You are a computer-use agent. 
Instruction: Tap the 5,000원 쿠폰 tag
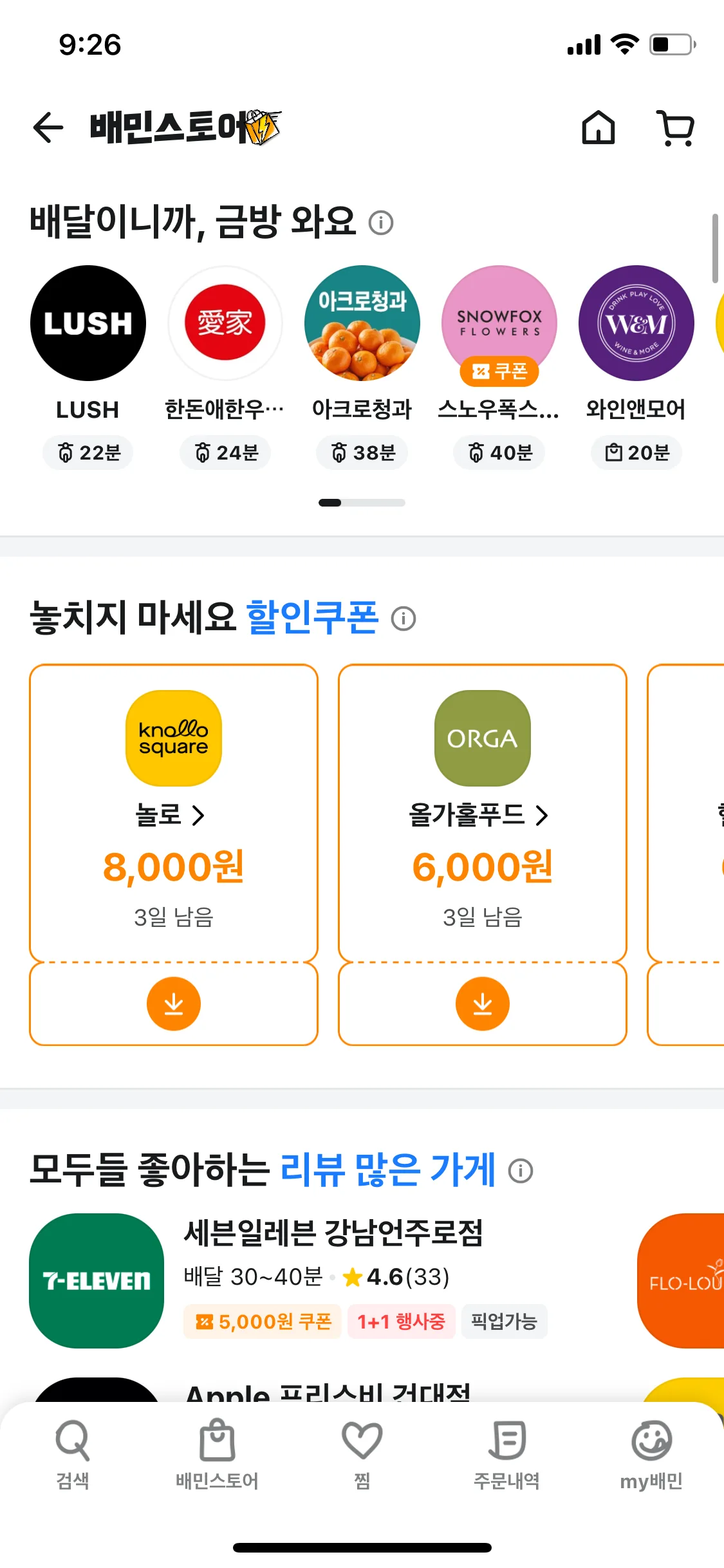263,1321
